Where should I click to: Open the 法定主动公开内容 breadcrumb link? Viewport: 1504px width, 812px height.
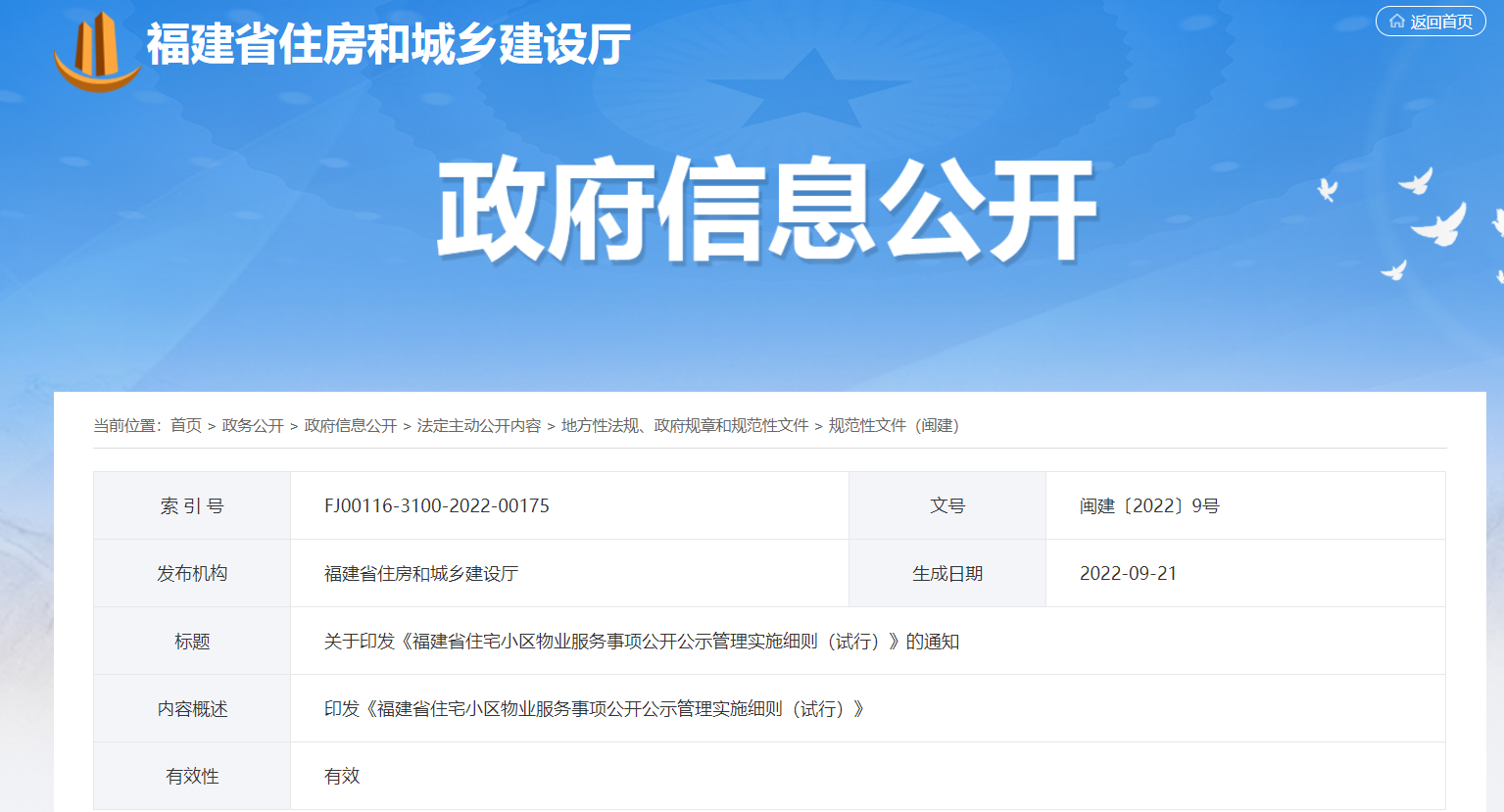tap(479, 425)
